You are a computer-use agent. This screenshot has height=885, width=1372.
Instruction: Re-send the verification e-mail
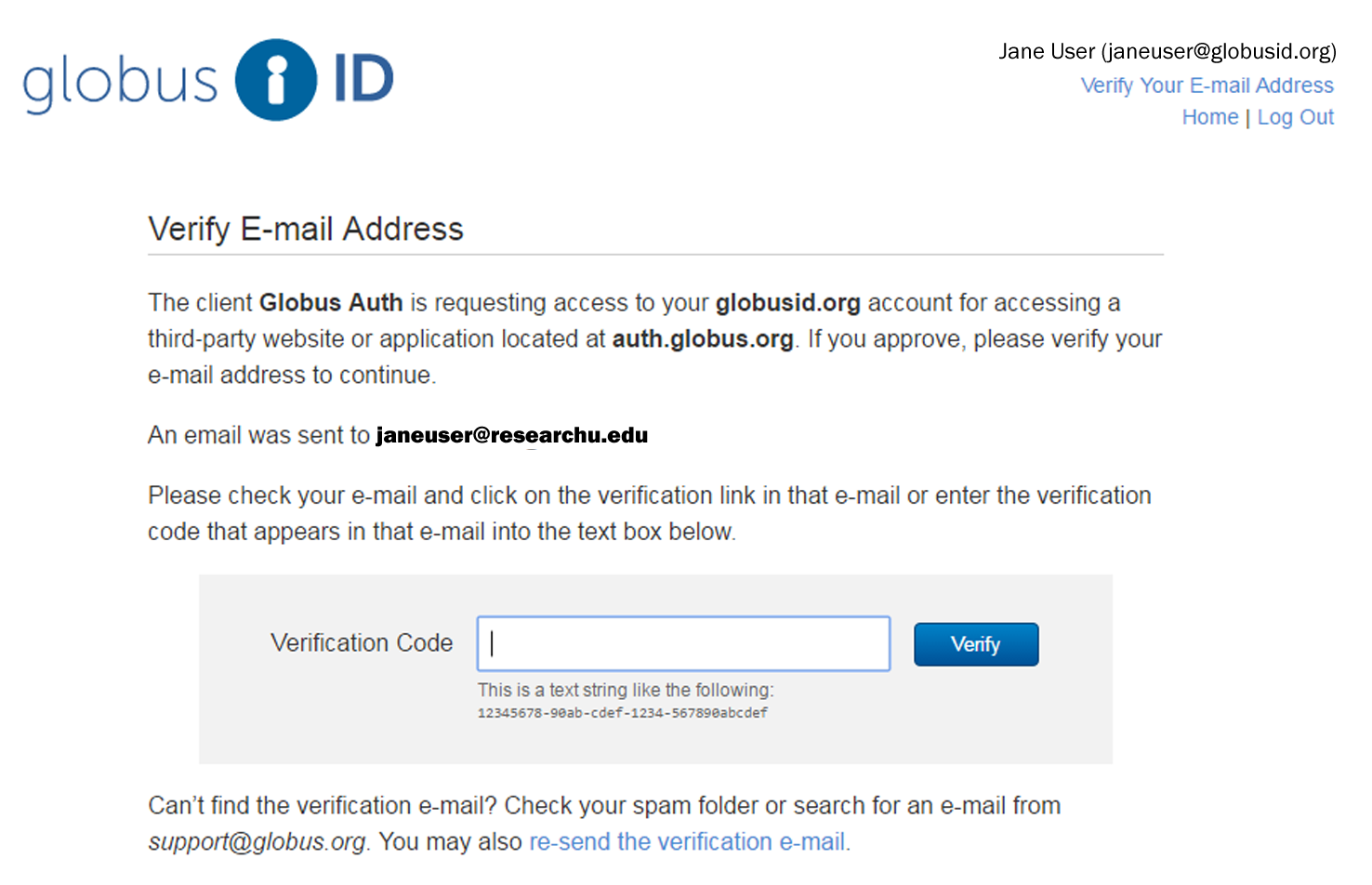click(x=687, y=841)
